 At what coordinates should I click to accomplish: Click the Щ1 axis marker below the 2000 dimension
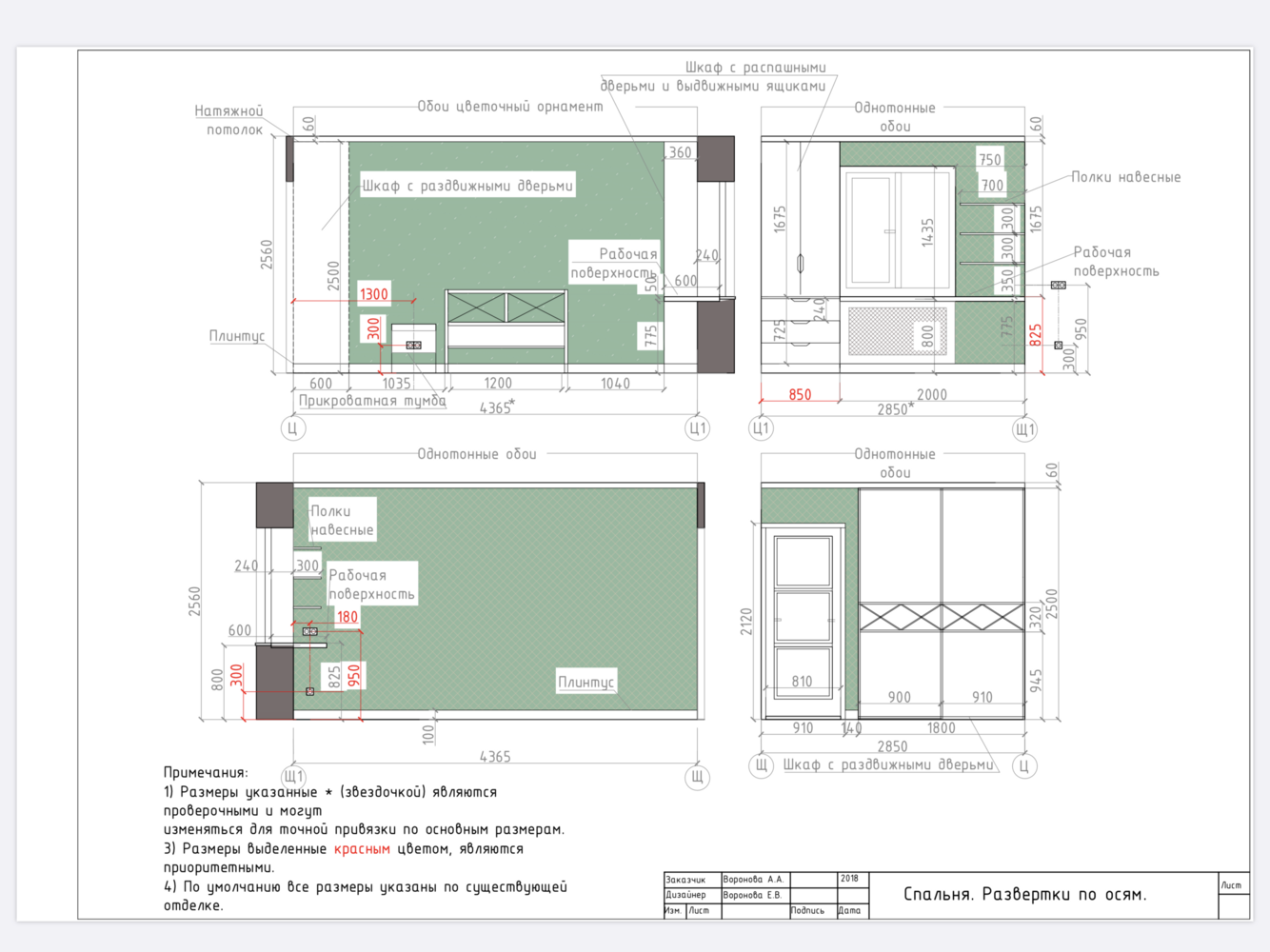tap(1024, 429)
